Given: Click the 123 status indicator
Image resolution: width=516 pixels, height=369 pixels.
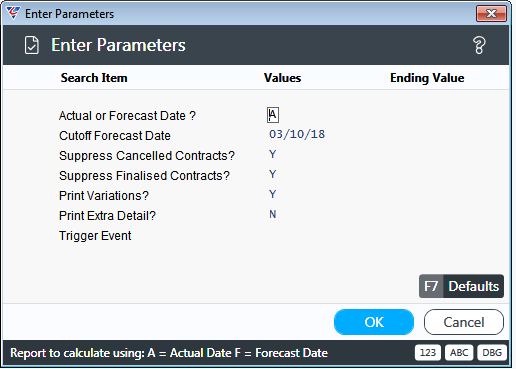Looking at the screenshot, I should pyautogui.click(x=428, y=353).
